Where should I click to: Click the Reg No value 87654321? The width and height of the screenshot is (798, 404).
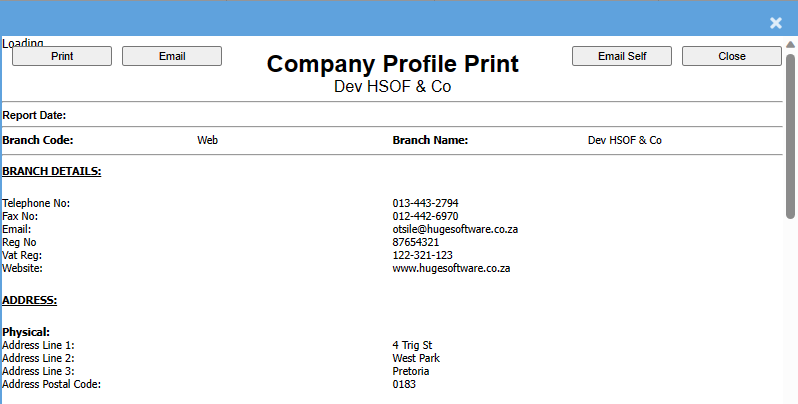click(x=416, y=242)
